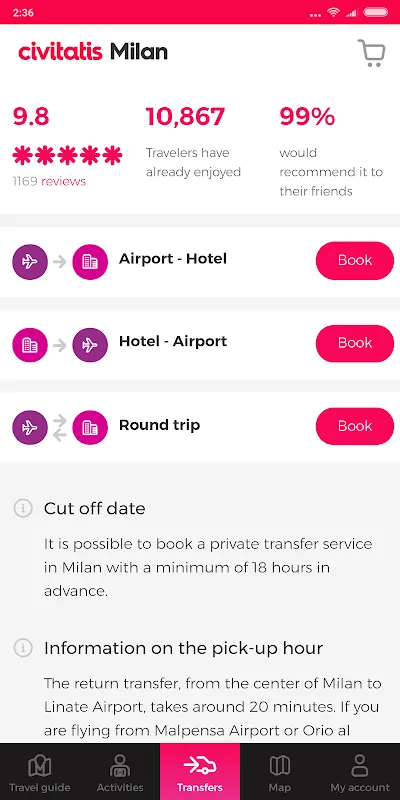Screen dimensions: 400x800
Task: Book the Hotel - Airport transfer
Action: point(355,343)
